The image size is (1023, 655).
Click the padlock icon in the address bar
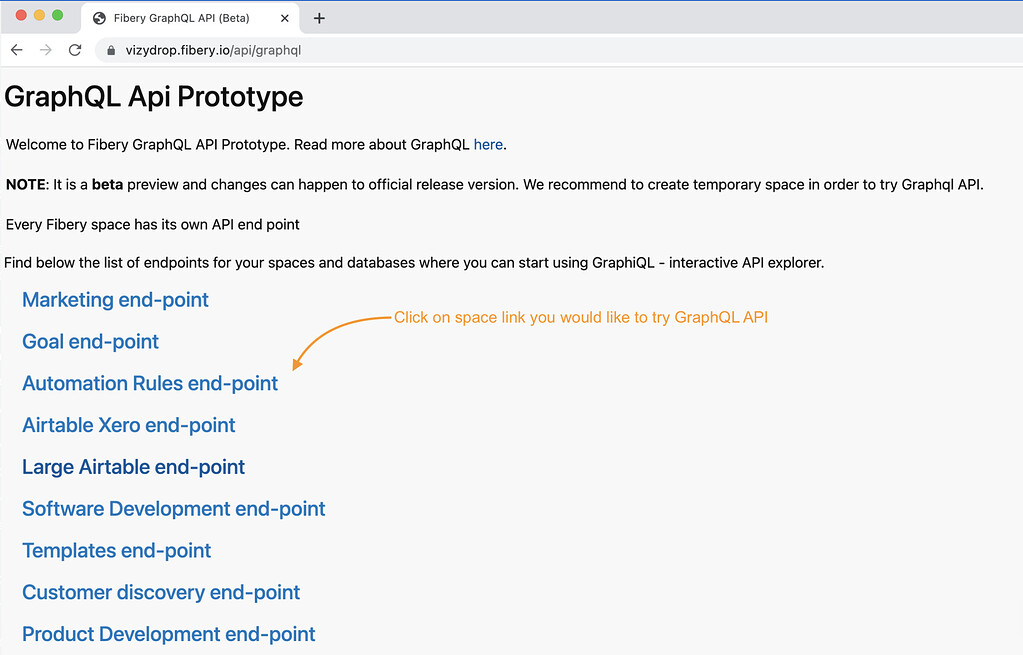click(110, 49)
